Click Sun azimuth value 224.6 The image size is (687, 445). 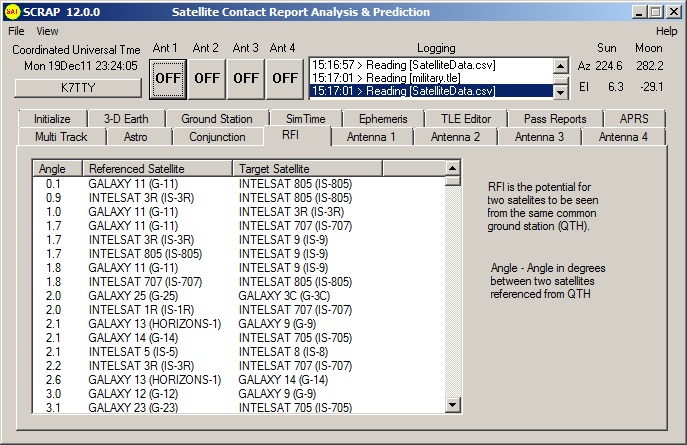(609, 66)
